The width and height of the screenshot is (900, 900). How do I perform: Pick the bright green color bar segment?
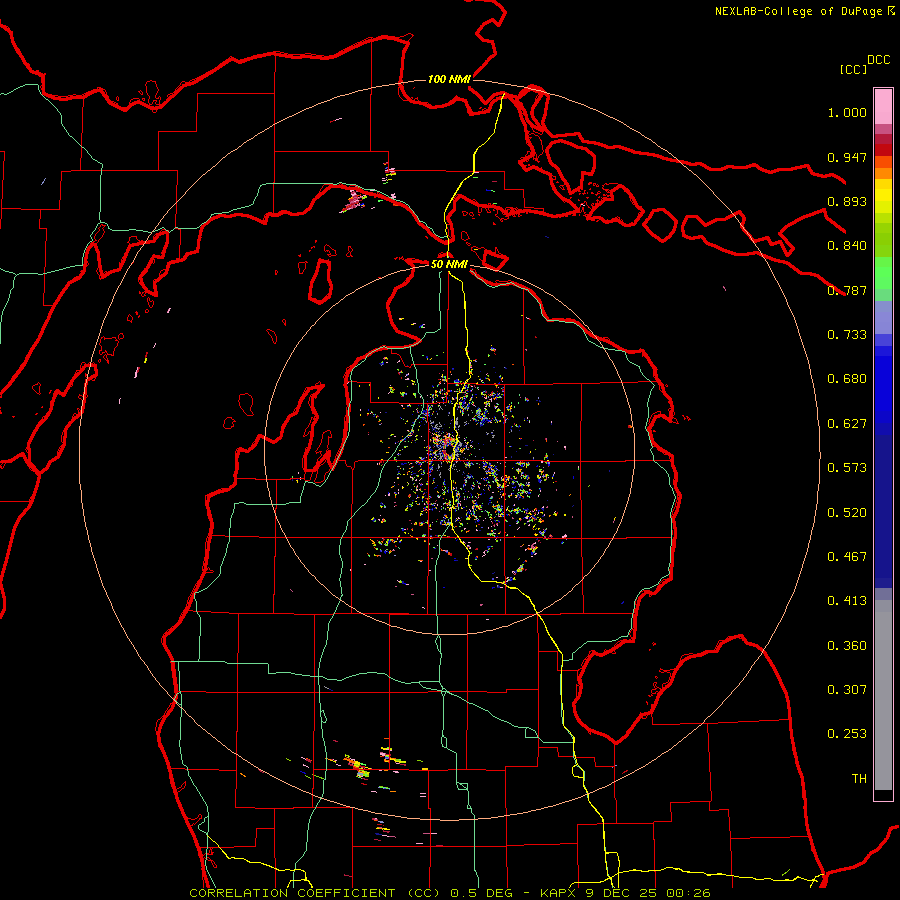(883, 273)
